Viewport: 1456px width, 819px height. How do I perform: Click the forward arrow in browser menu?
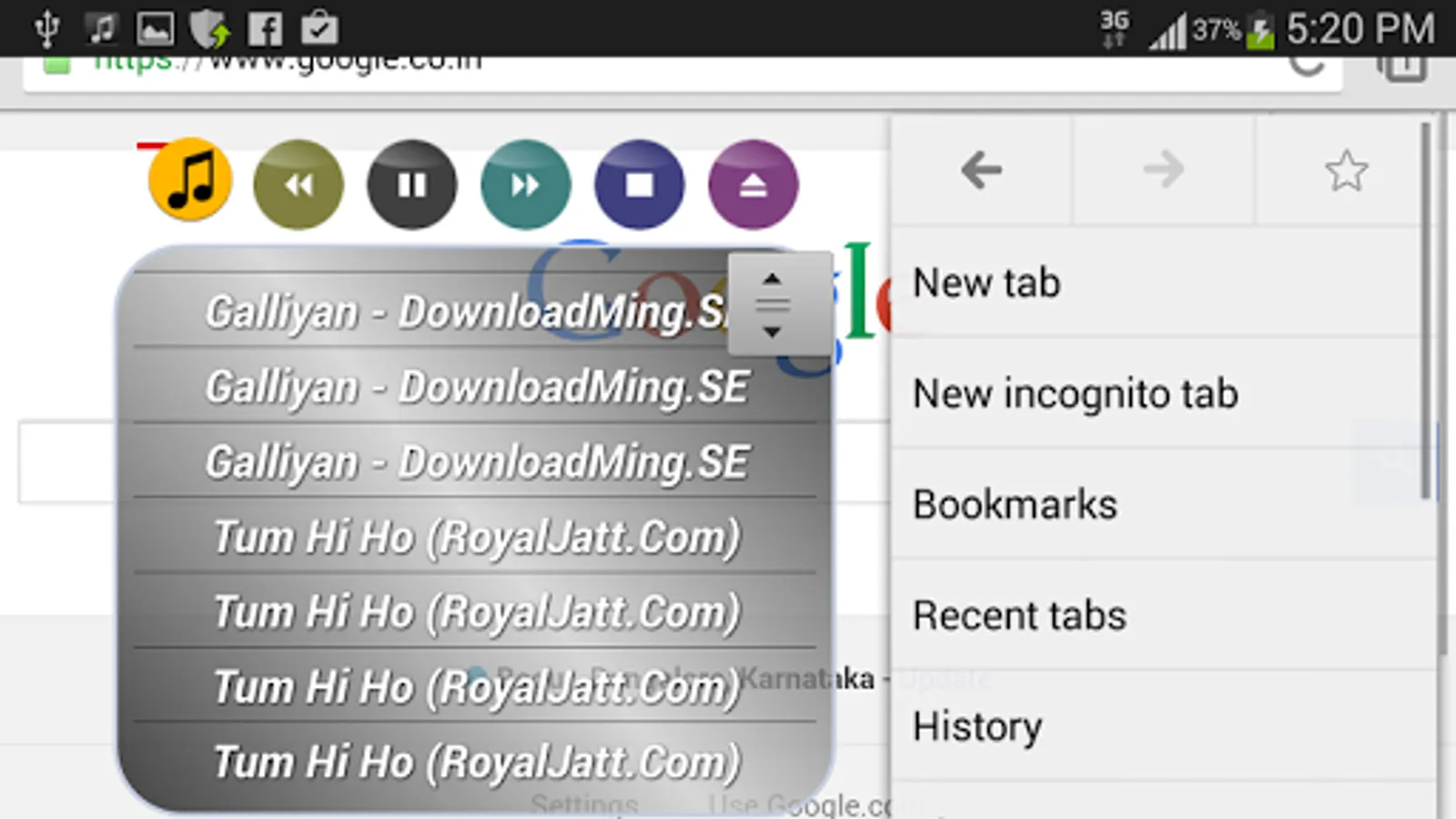coord(1164,170)
